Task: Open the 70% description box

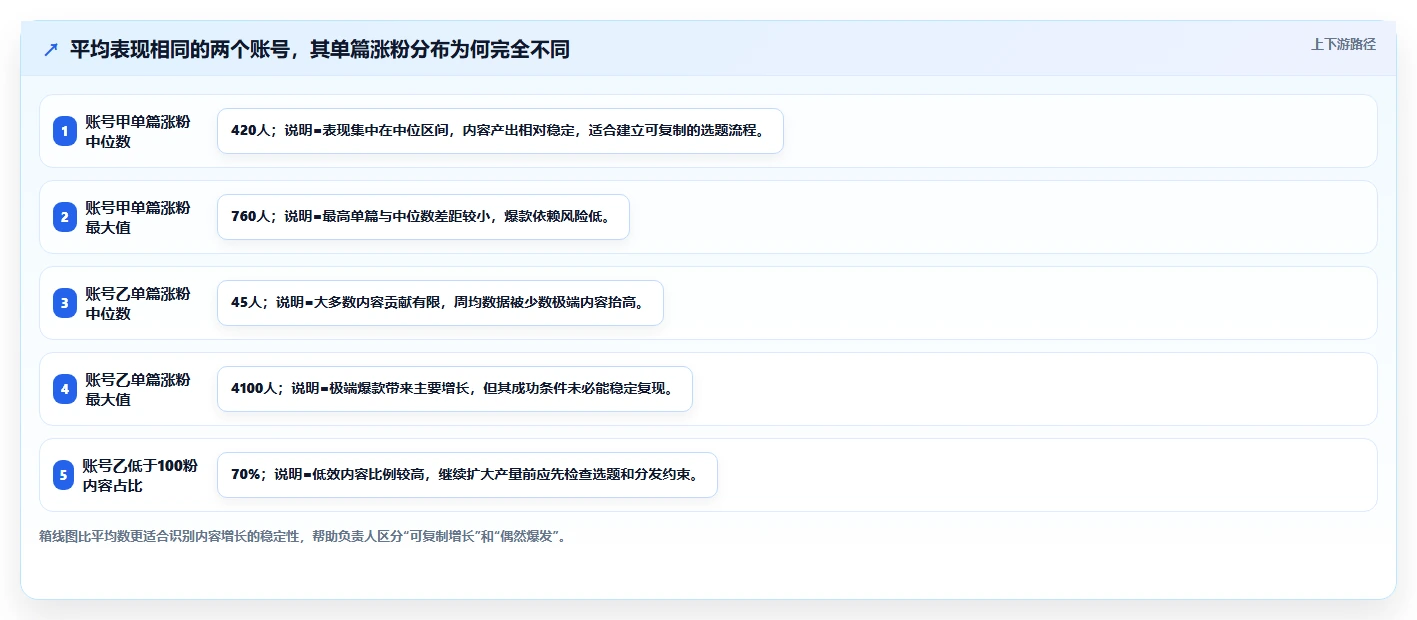Action: 467,475
